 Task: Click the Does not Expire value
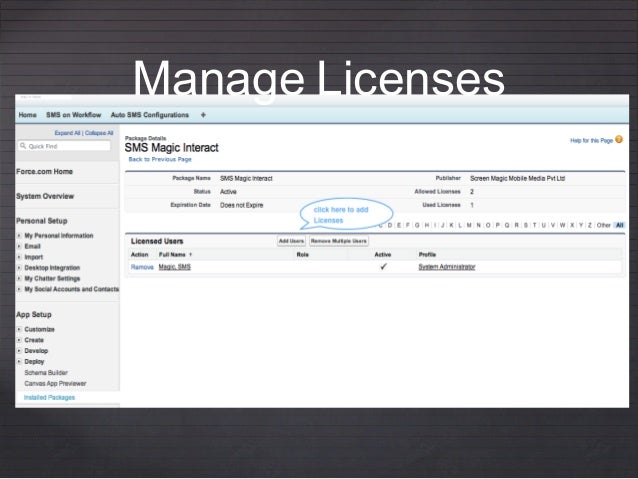(x=242, y=206)
